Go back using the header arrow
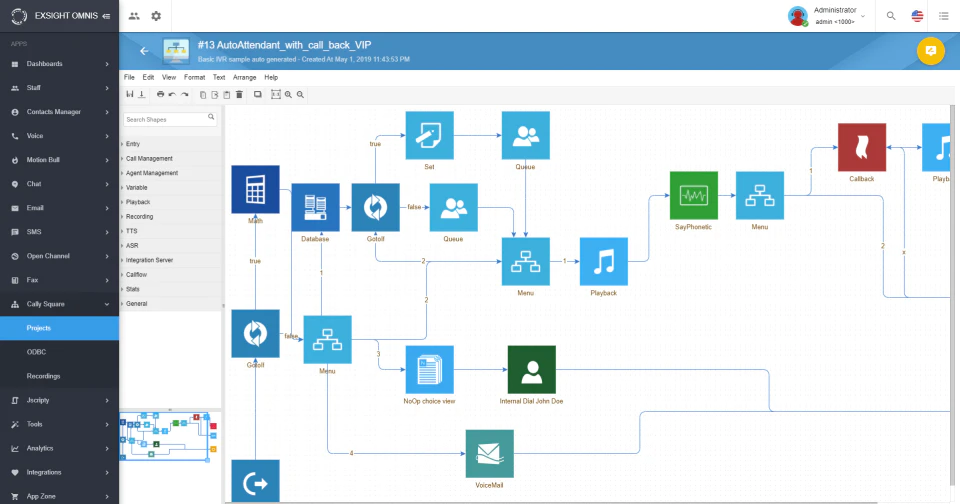The height and width of the screenshot is (504, 960). click(x=144, y=51)
